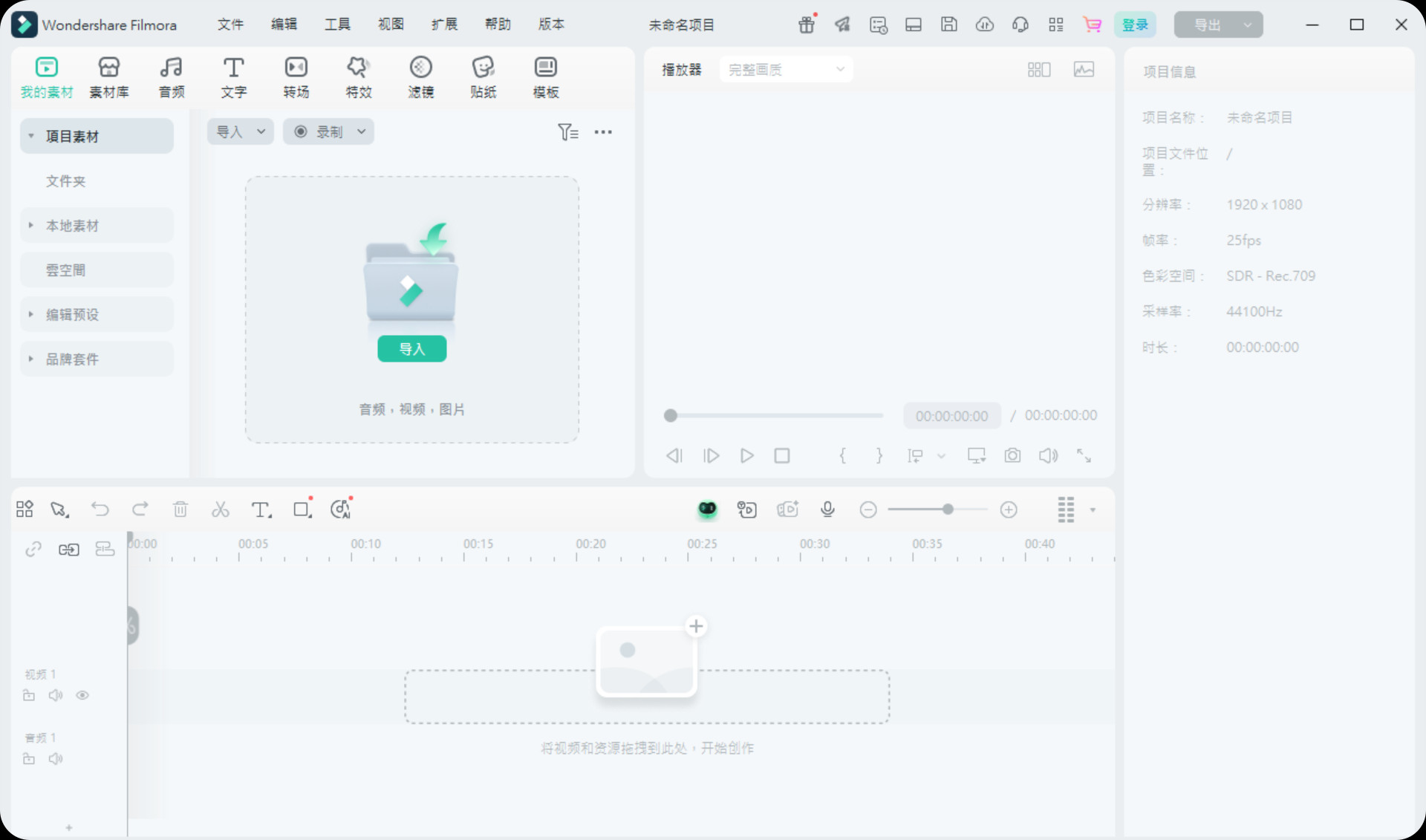Viewport: 1426px width, 840px height.
Task: Collapse the 项目素材 tree section
Action: pos(31,136)
